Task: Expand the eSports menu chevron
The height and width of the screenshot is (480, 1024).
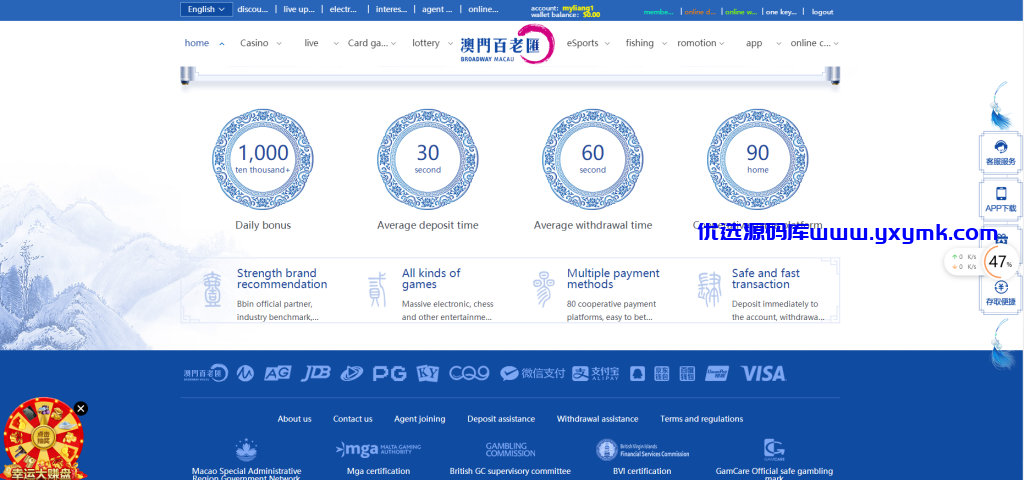Action: pos(607,44)
